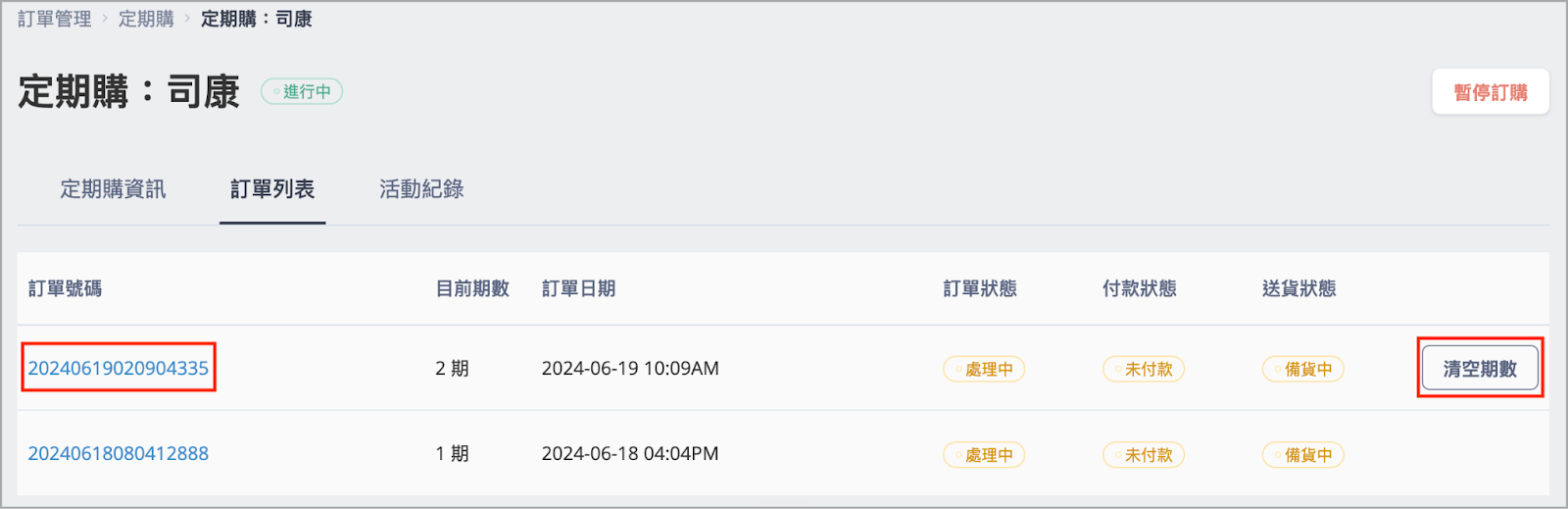This screenshot has height=509, width=1568.
Task: Click the 訂單日期 column header
Action: tap(578, 288)
